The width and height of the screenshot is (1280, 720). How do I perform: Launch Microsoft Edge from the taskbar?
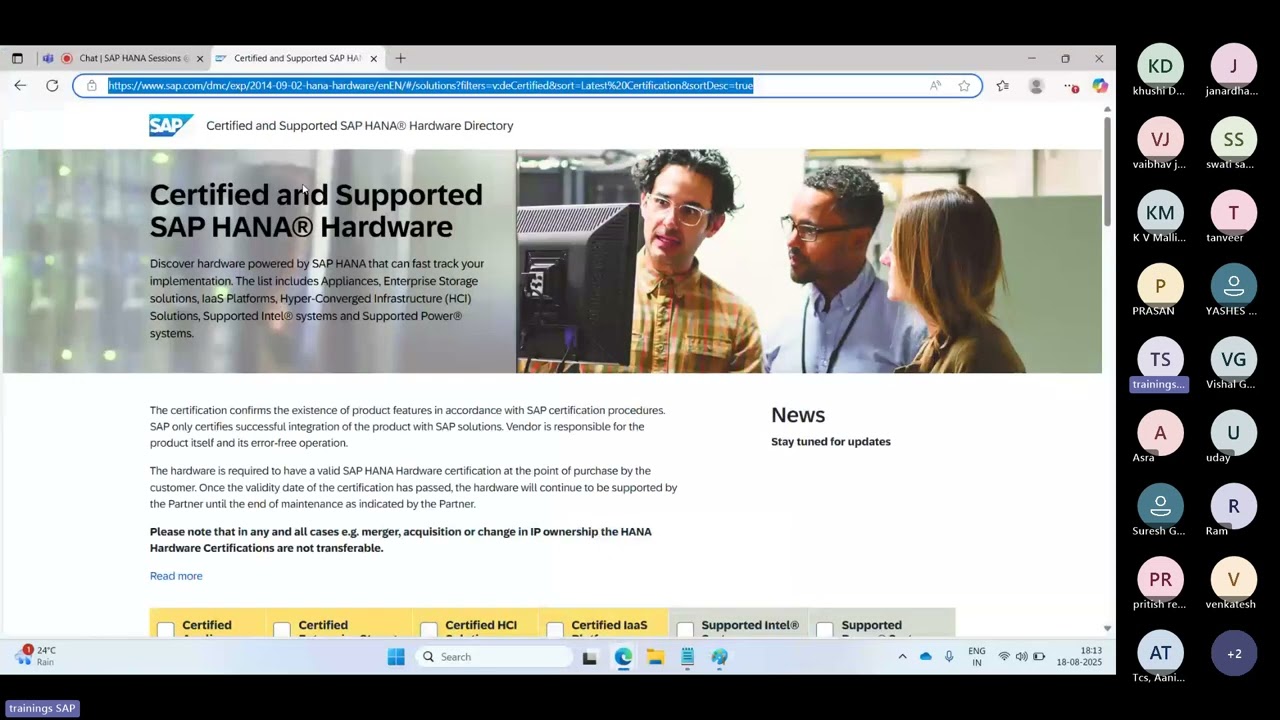(x=623, y=657)
